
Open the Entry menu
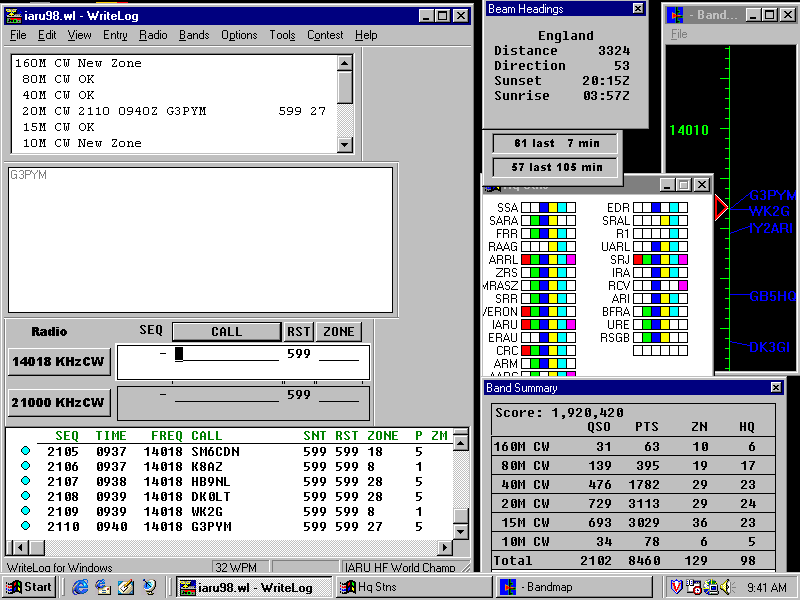(115, 35)
